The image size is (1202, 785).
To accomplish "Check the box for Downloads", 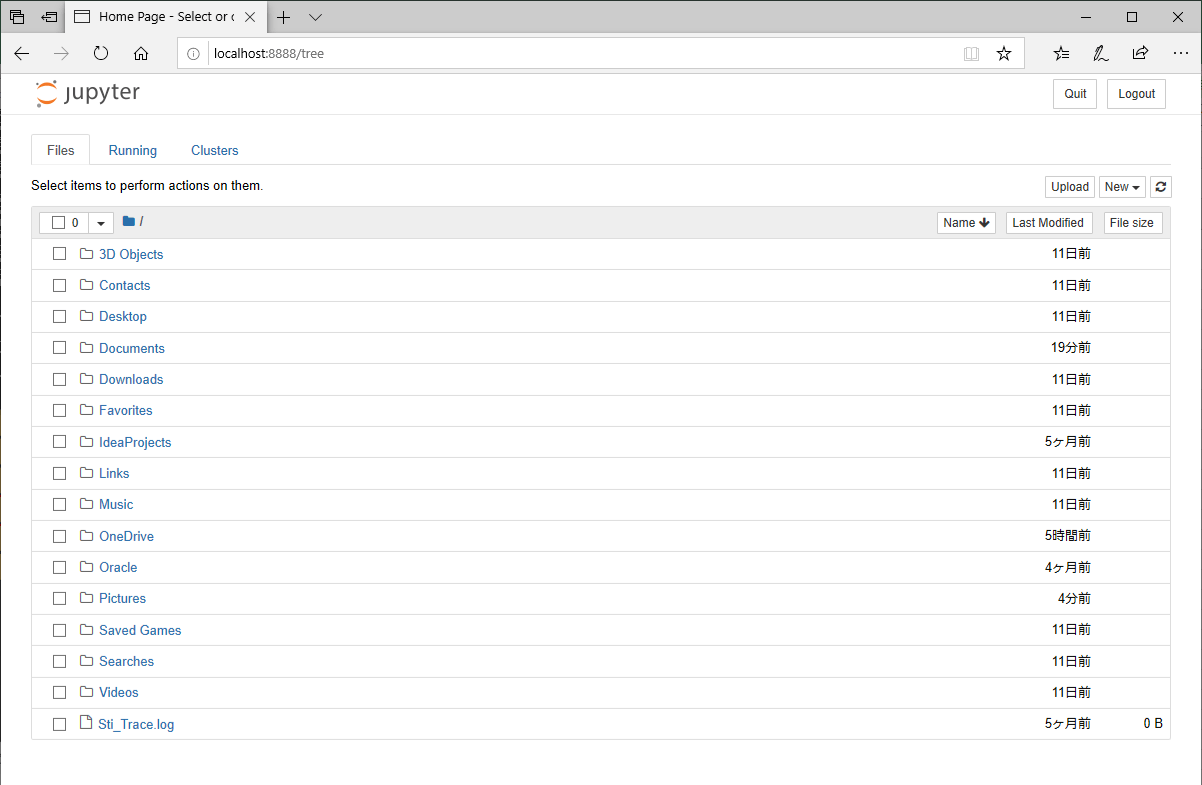I will point(59,379).
